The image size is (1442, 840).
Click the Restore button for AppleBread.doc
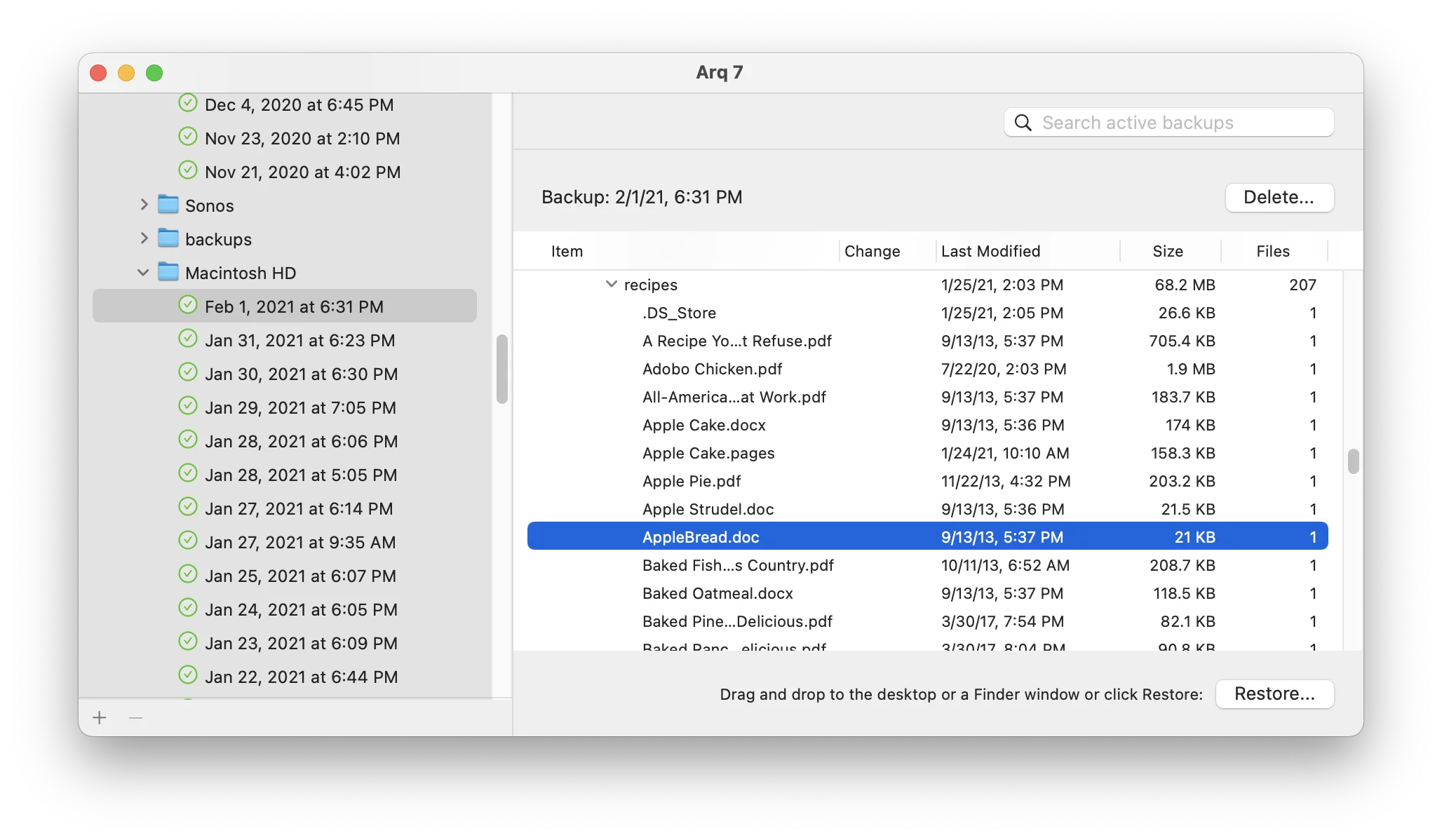1276,693
